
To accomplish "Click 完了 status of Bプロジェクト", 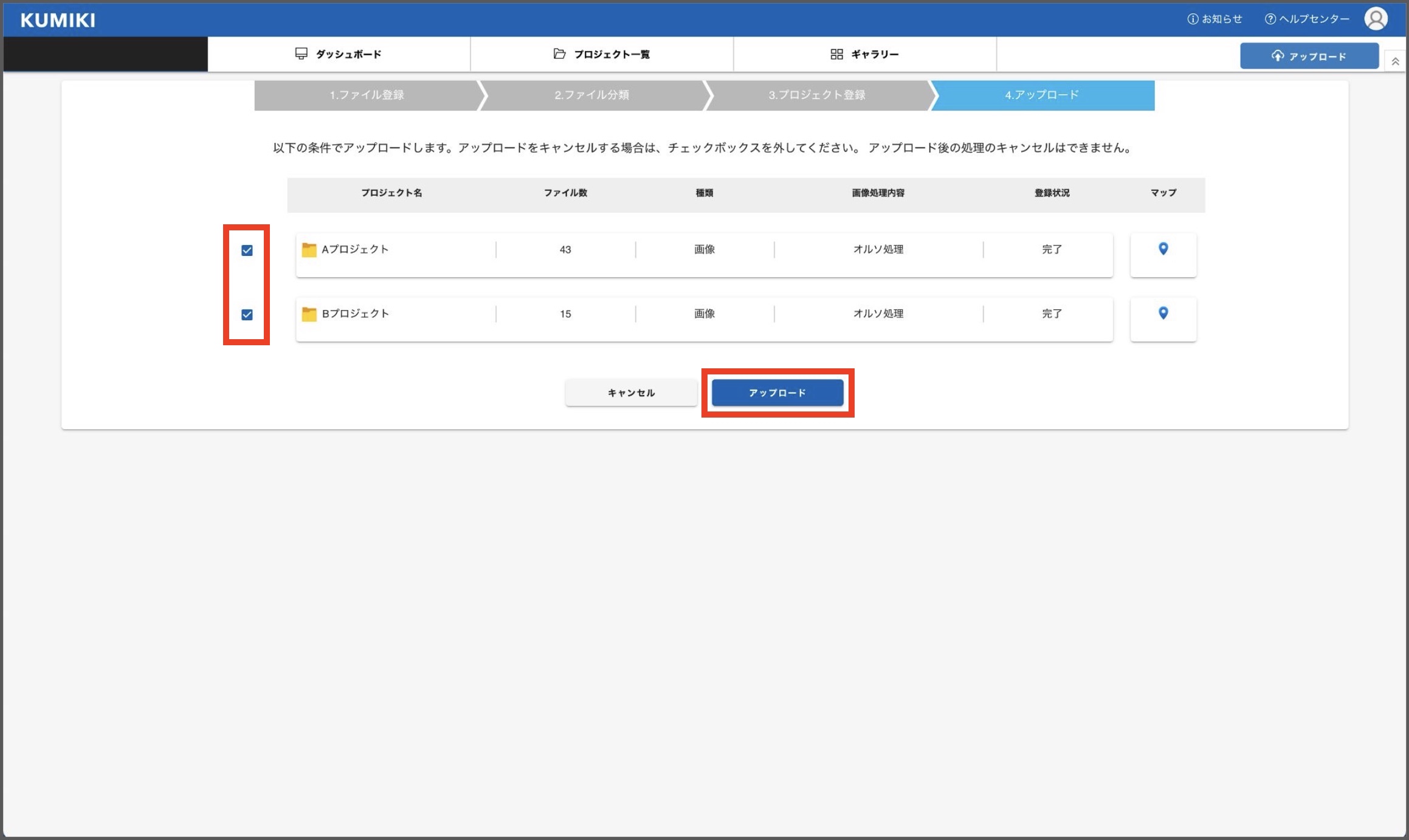I will tap(1052, 314).
